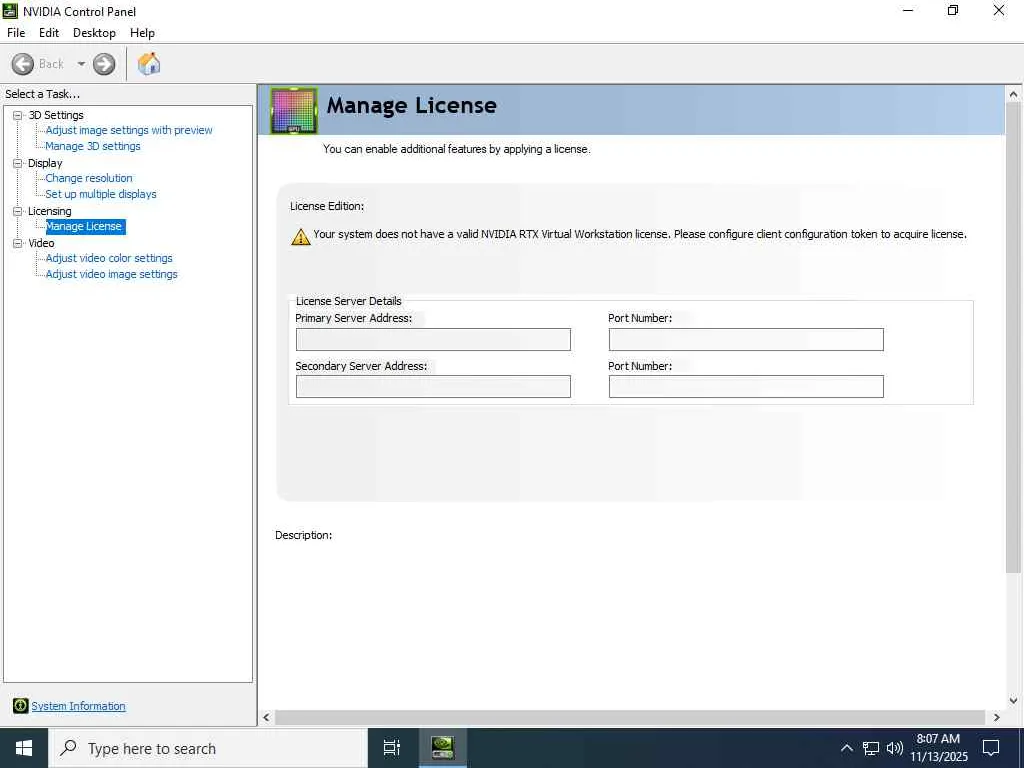
Task: Show hidden system tray icons
Action: pyautogui.click(x=846, y=748)
